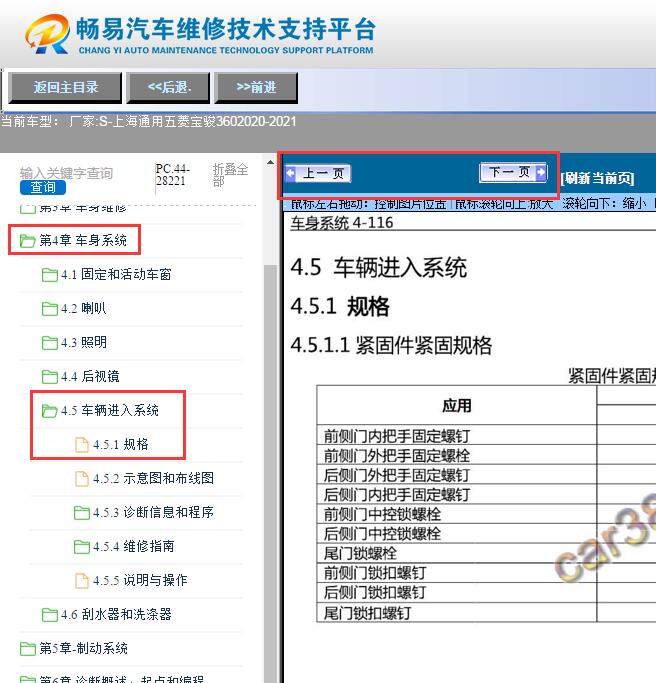Click folder icon of 4.3 照明
656x683 pixels.
(x=50, y=343)
